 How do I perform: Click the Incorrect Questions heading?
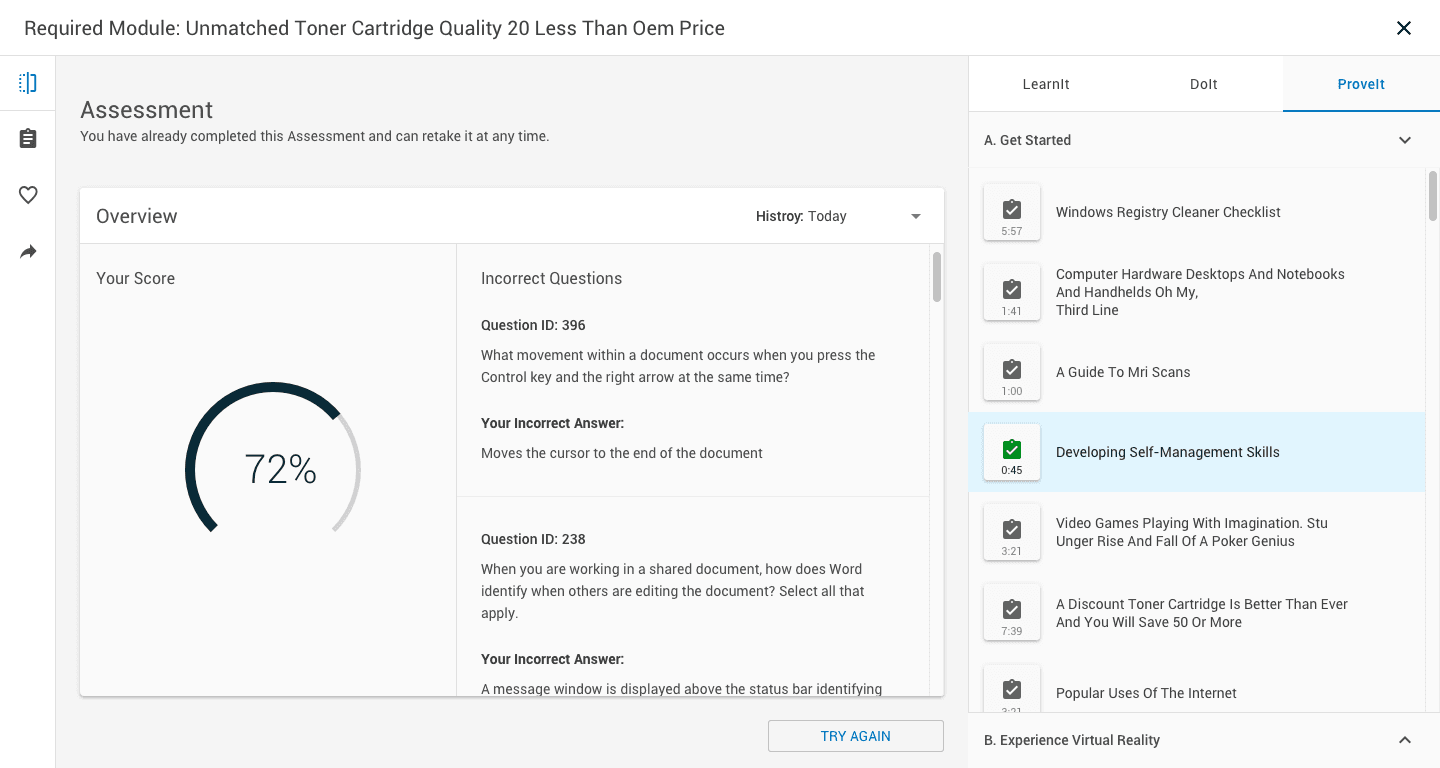[551, 278]
